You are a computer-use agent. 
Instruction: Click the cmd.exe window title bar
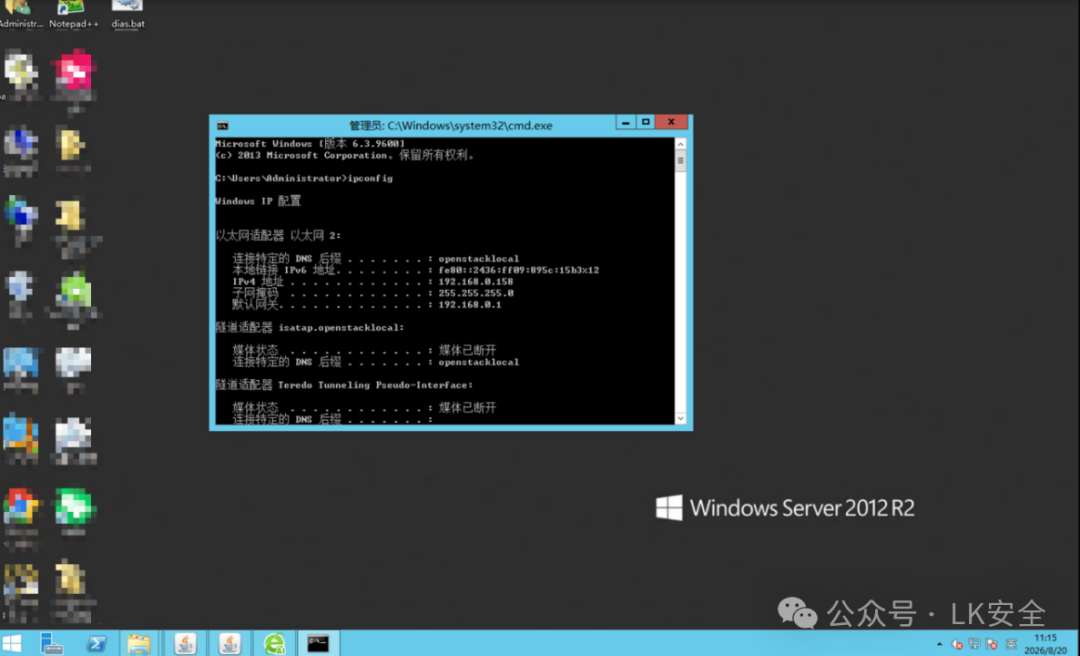450,125
